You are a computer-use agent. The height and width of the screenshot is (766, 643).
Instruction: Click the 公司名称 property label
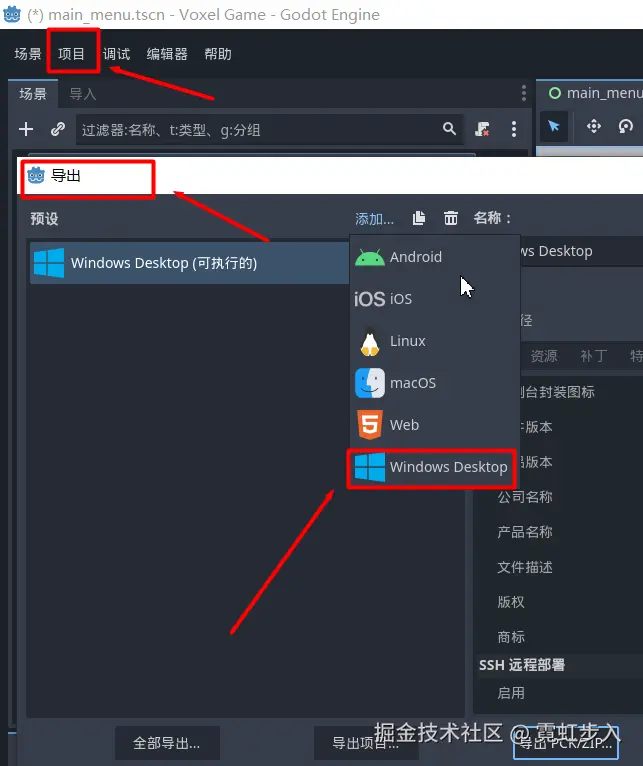(x=525, y=497)
